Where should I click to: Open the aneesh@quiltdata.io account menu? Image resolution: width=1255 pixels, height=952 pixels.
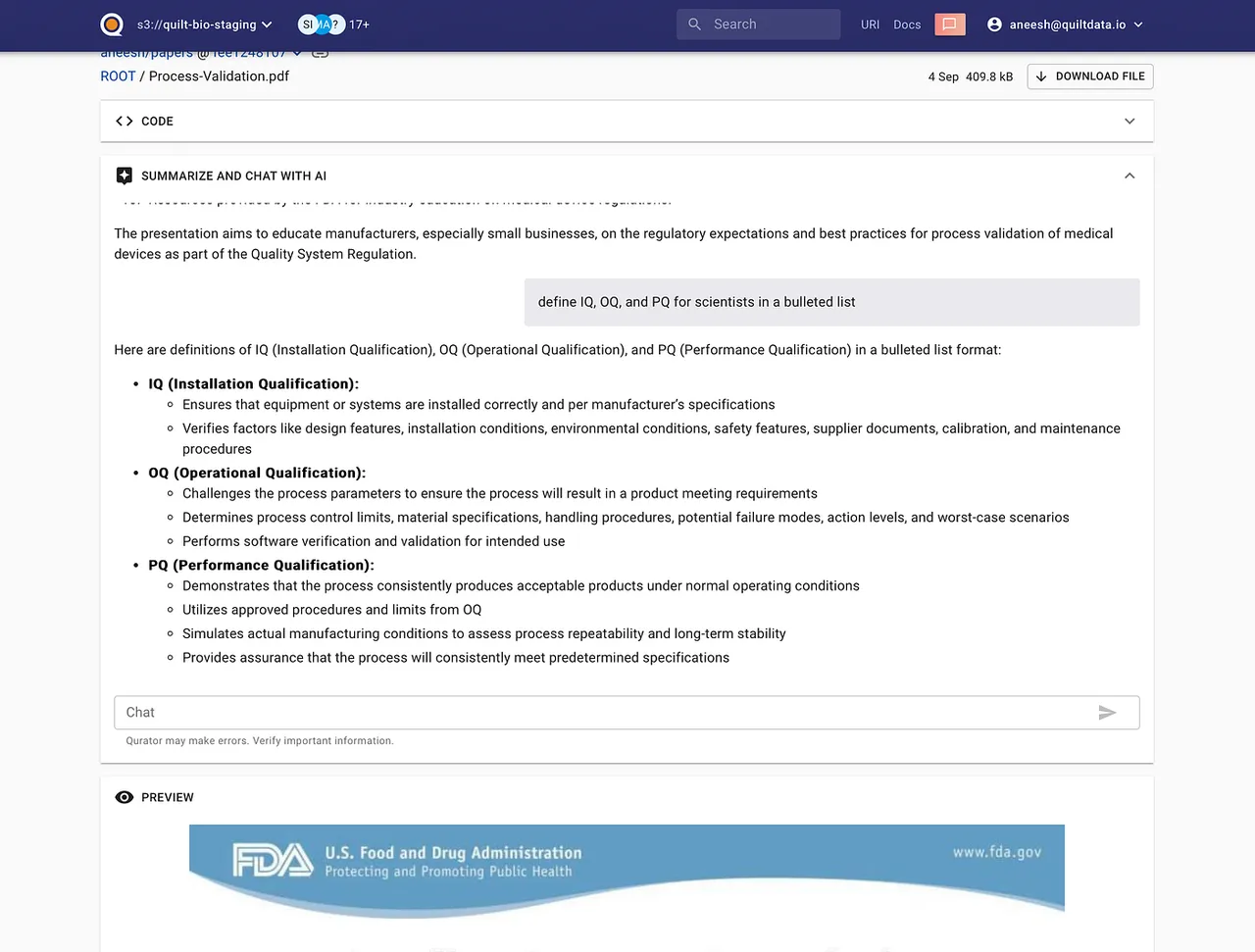[x=1065, y=25]
